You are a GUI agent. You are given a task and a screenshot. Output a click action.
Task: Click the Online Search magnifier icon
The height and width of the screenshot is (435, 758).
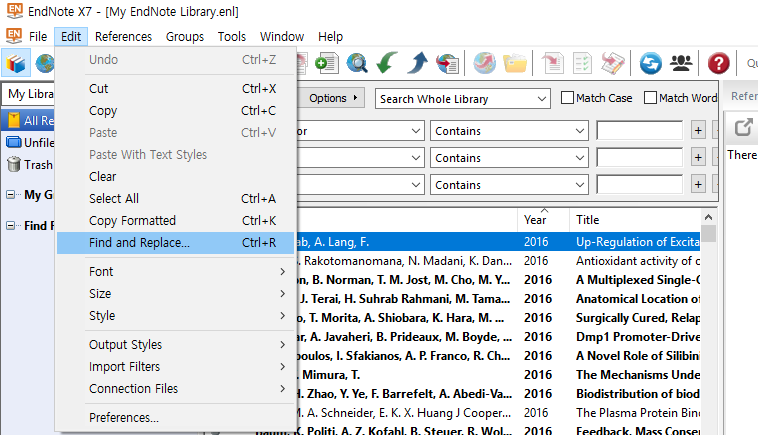pyautogui.click(x=357, y=63)
